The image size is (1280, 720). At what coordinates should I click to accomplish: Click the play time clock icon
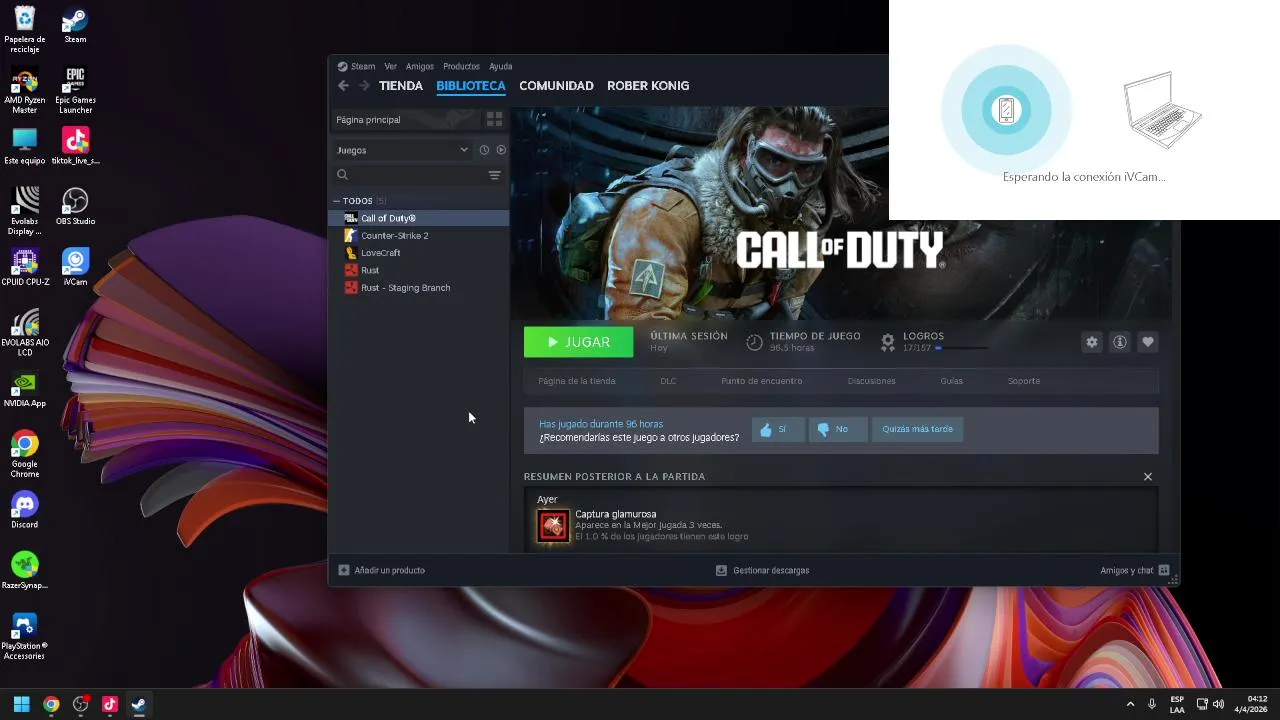[x=754, y=342]
